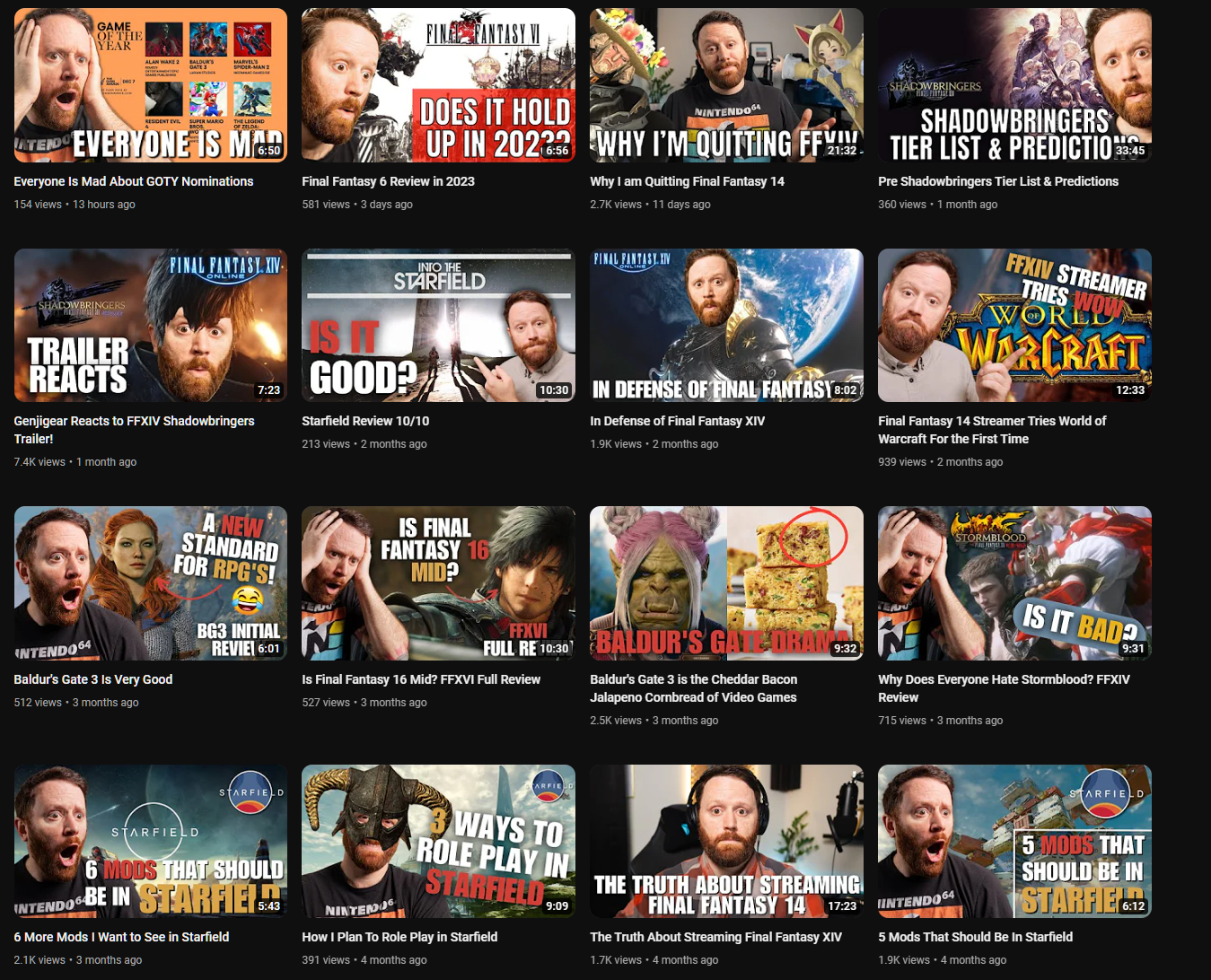Open the '3 Ways to Role Play in Starfield' thumbnail
The height and width of the screenshot is (980, 1211).
438,841
